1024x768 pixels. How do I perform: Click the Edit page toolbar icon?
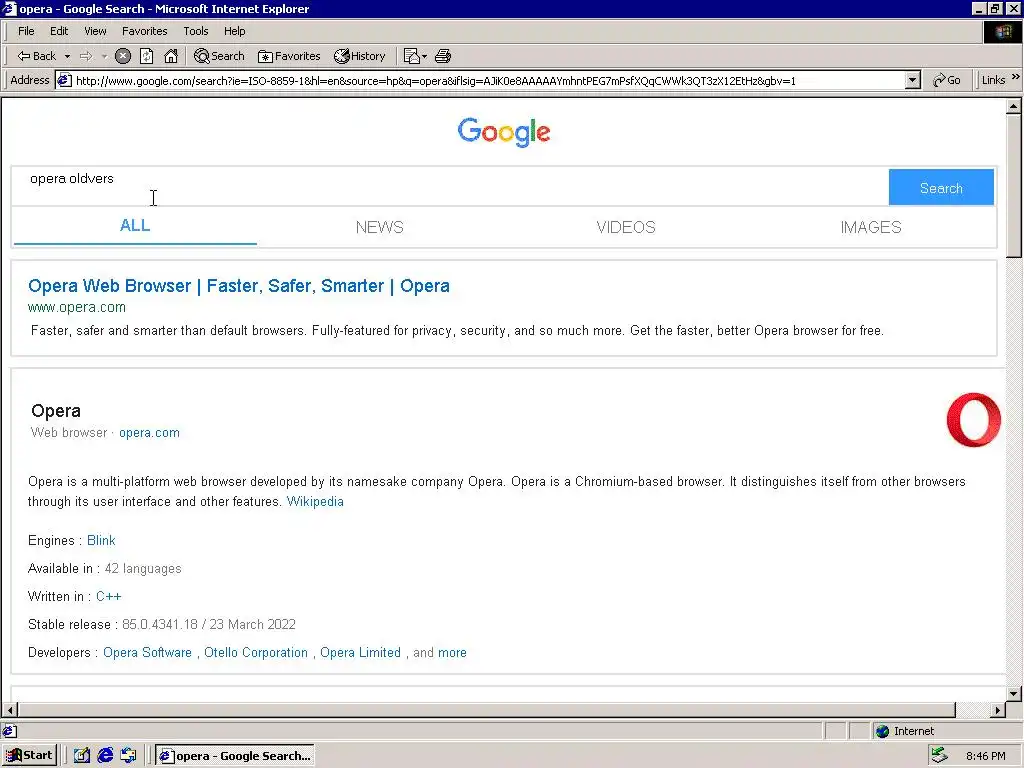point(411,56)
